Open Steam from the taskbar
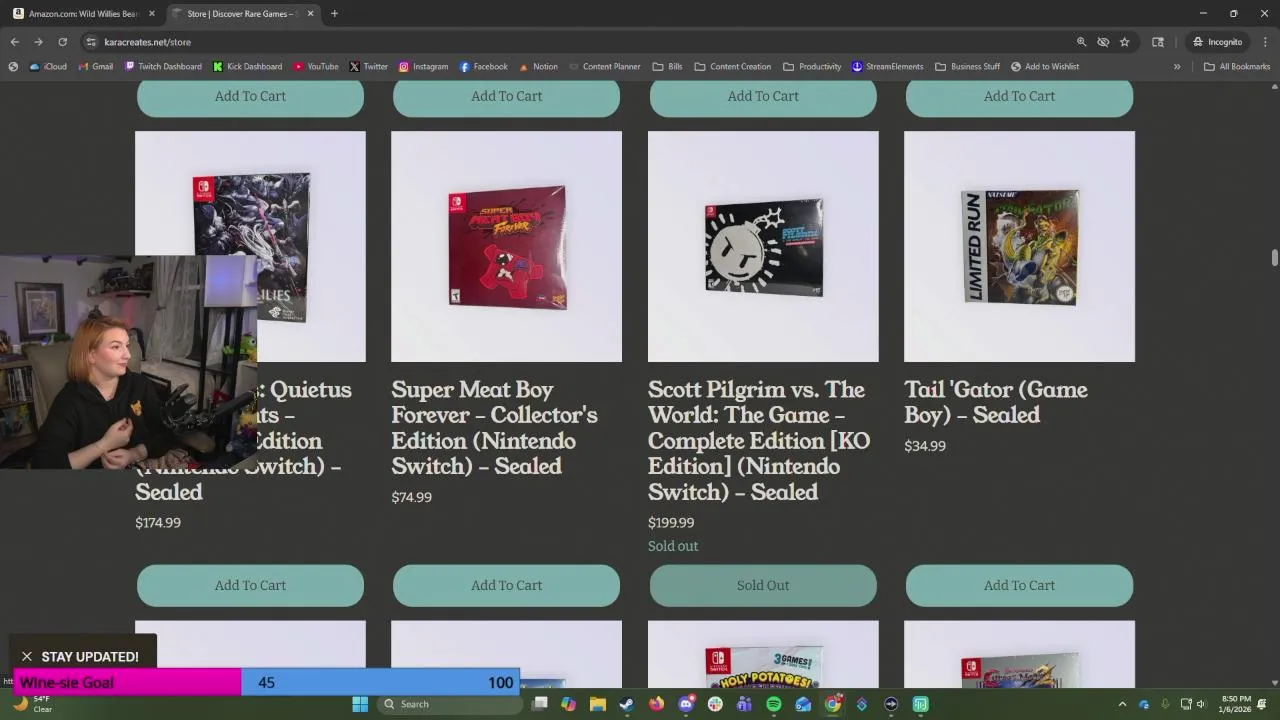Screen dimensions: 1280x720 (x=626, y=704)
